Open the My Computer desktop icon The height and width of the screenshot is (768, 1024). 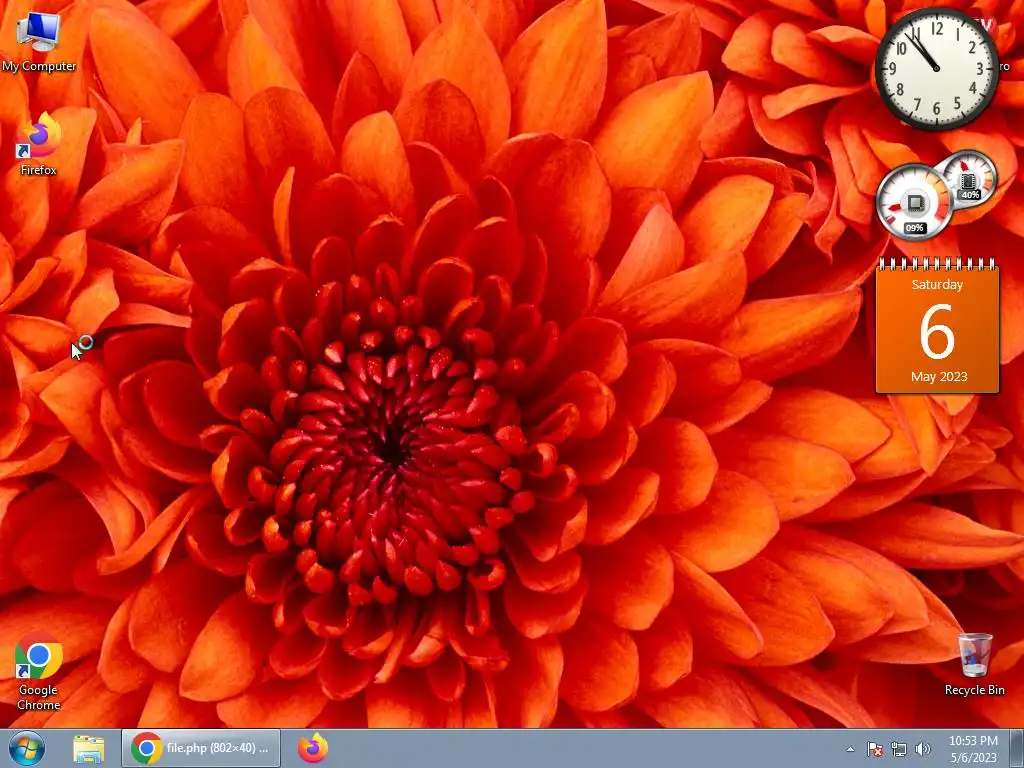click(39, 42)
